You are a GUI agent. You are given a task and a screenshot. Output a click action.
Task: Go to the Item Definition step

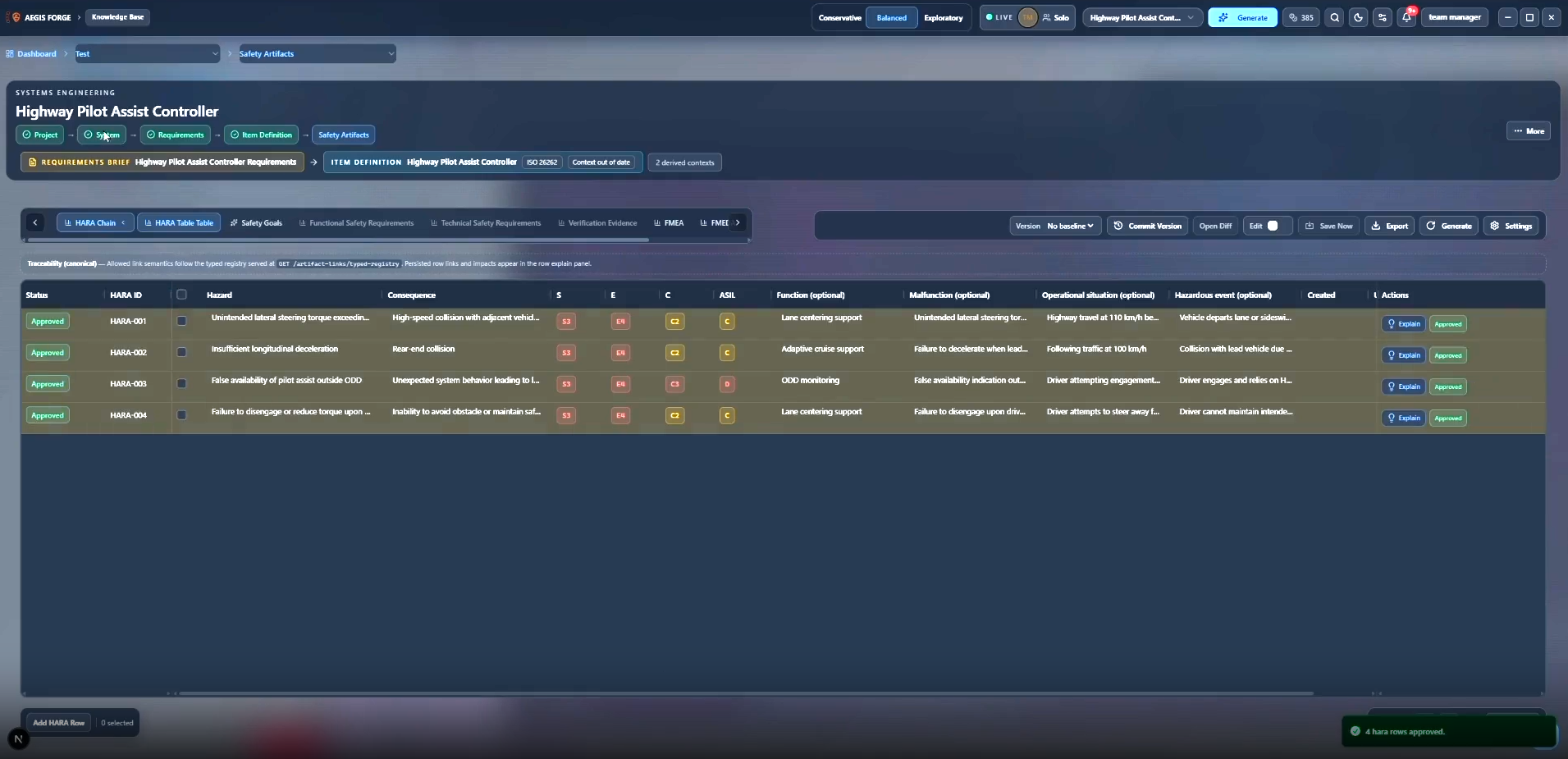click(261, 135)
